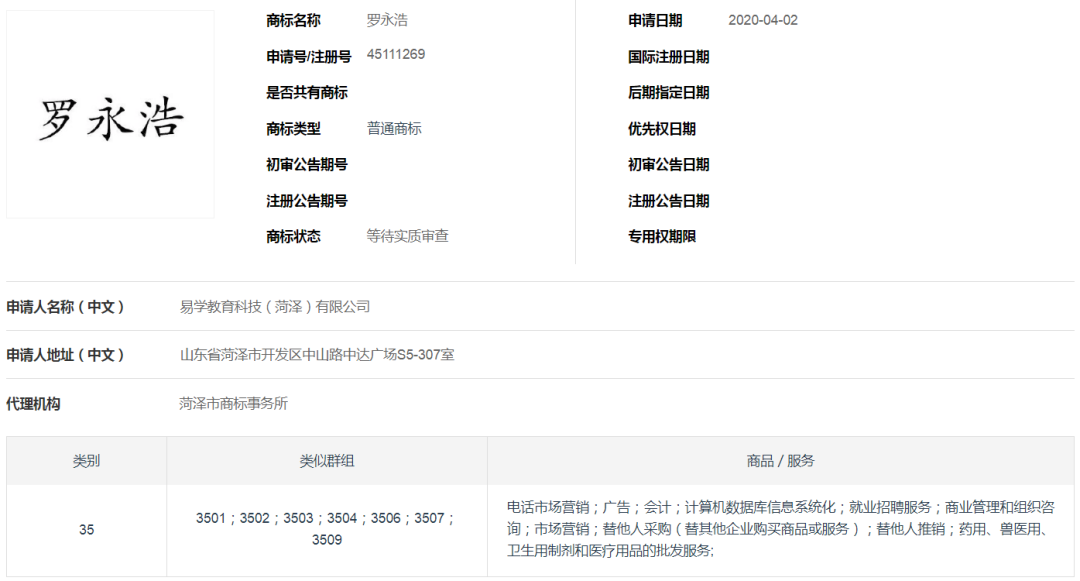Click the 优先权日期 label

point(661,129)
